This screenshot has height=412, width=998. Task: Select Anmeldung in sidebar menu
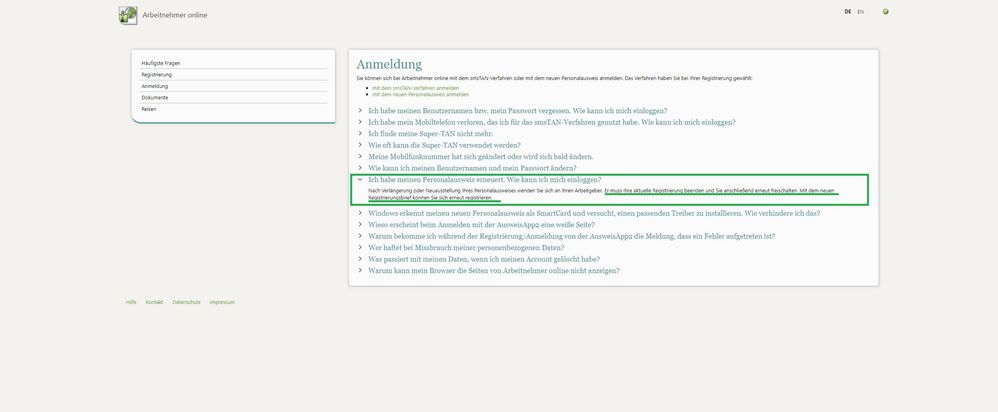tap(155, 86)
